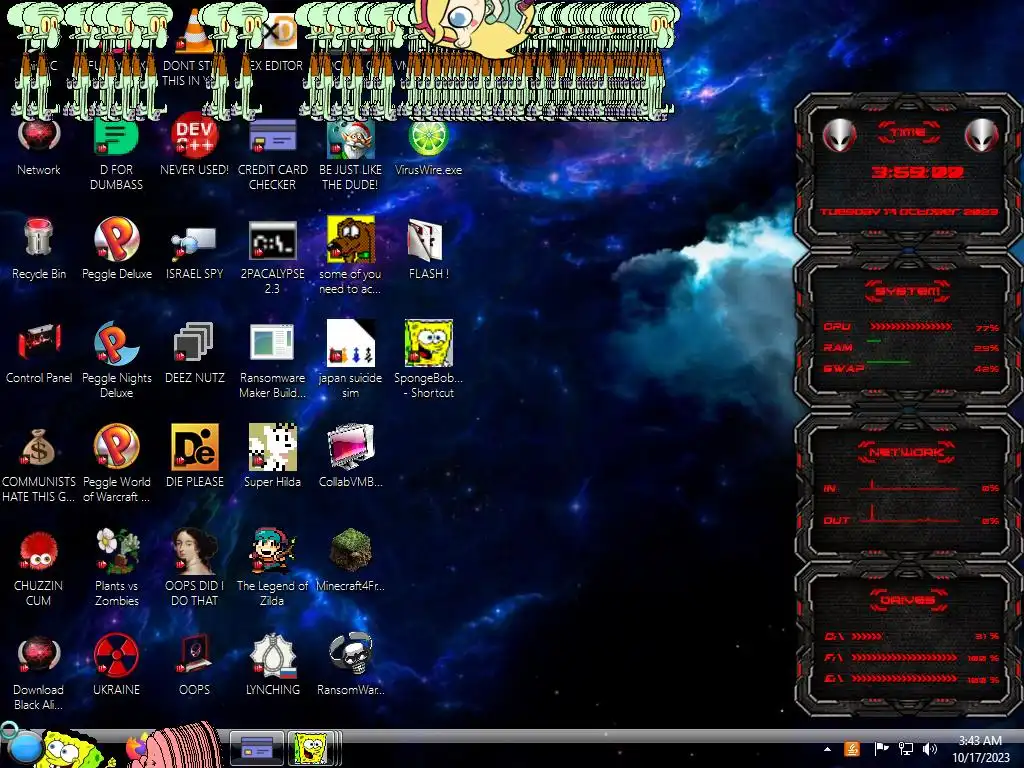
Task: Open Action Center flag icon
Action: click(881, 749)
